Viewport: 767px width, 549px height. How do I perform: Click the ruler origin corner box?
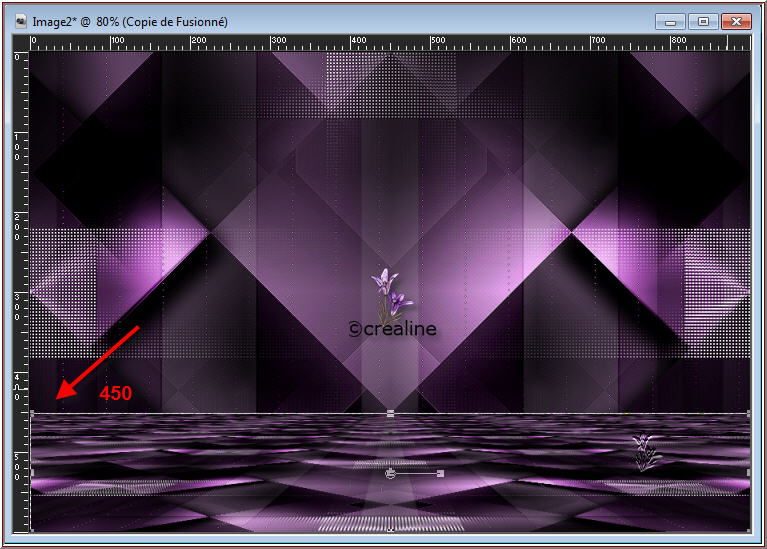pos(20,42)
